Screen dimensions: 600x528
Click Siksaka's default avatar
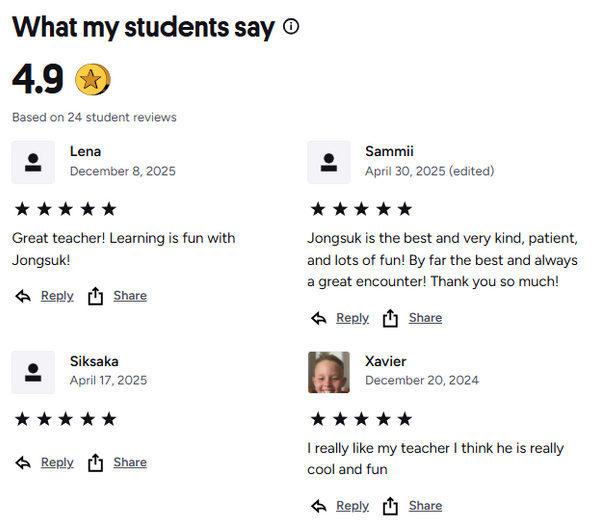coord(33,372)
